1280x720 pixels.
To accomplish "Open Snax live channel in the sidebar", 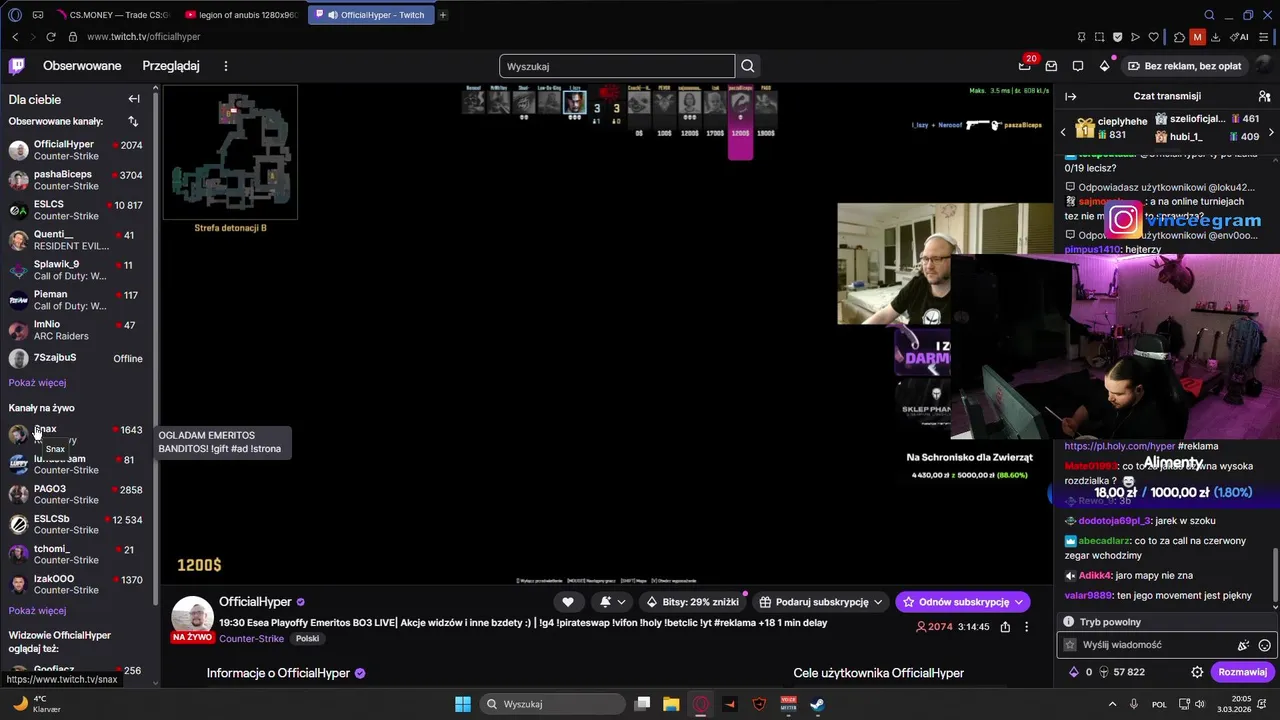I will (x=76, y=434).
